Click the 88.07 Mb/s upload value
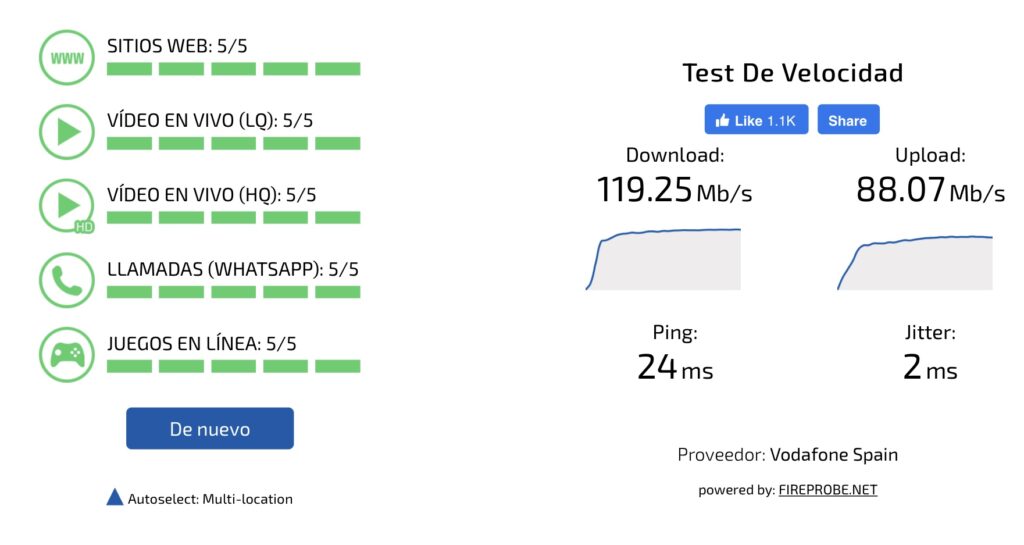Image resolution: width=1024 pixels, height=545 pixels. tap(930, 190)
